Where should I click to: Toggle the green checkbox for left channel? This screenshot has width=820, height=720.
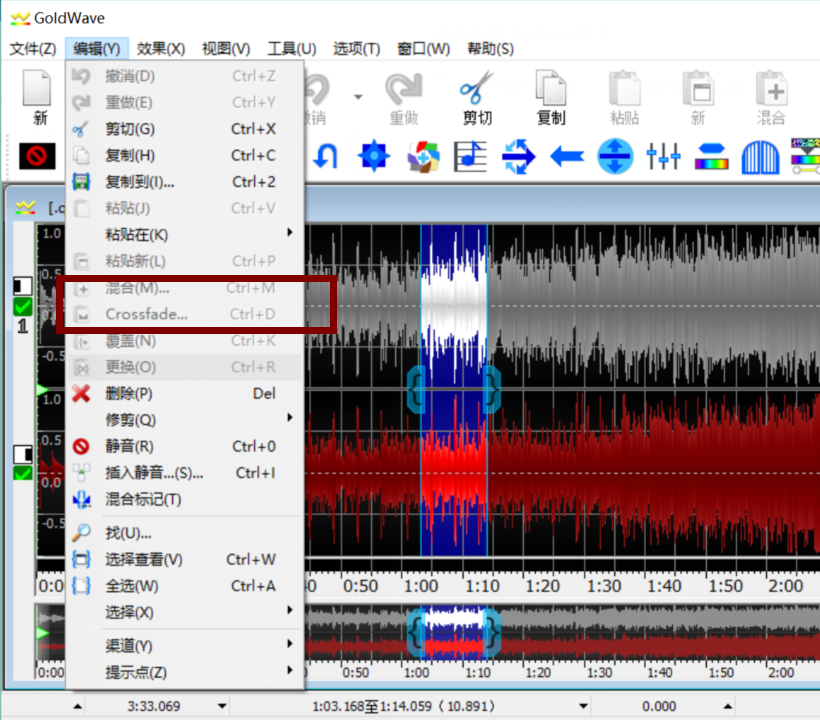click(23, 307)
